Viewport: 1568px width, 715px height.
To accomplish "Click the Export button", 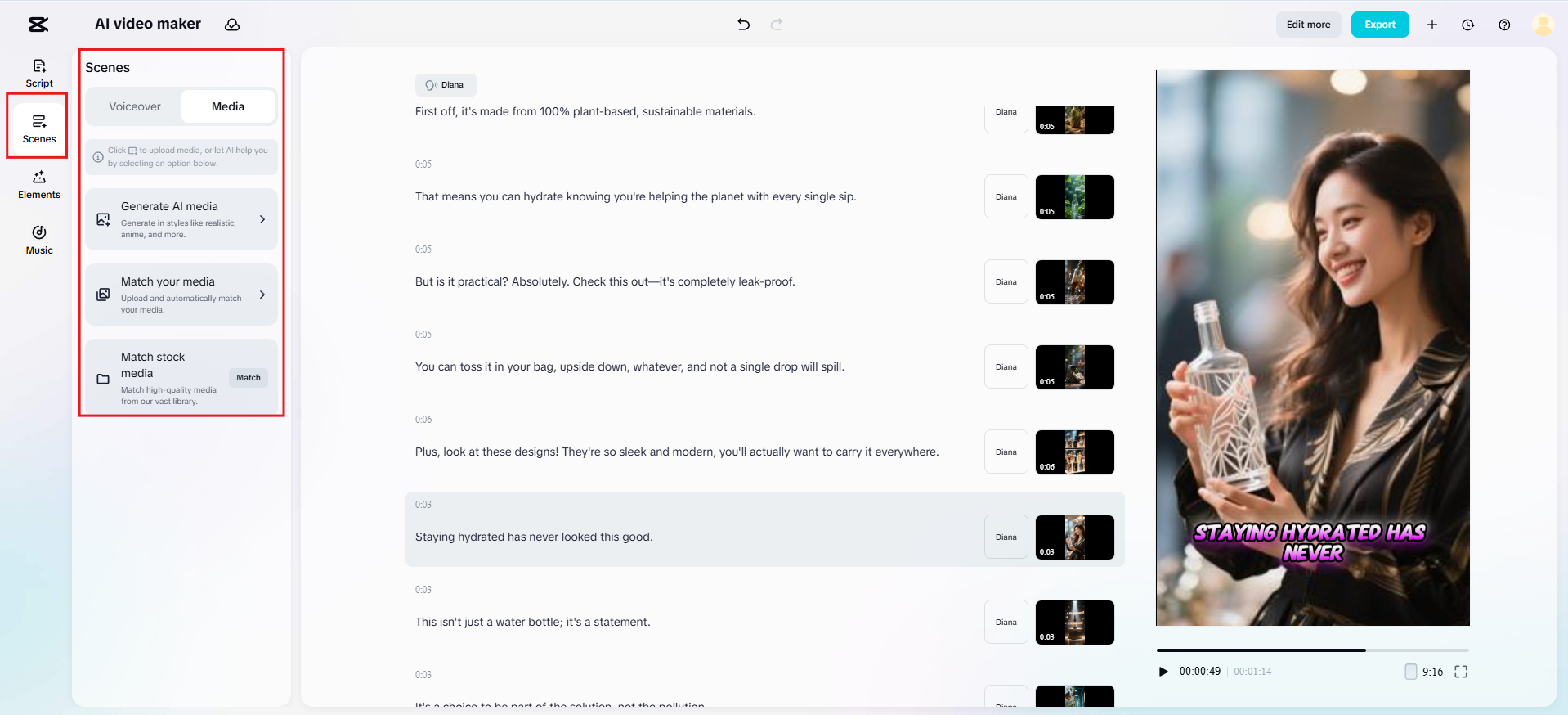I will pyautogui.click(x=1379, y=25).
